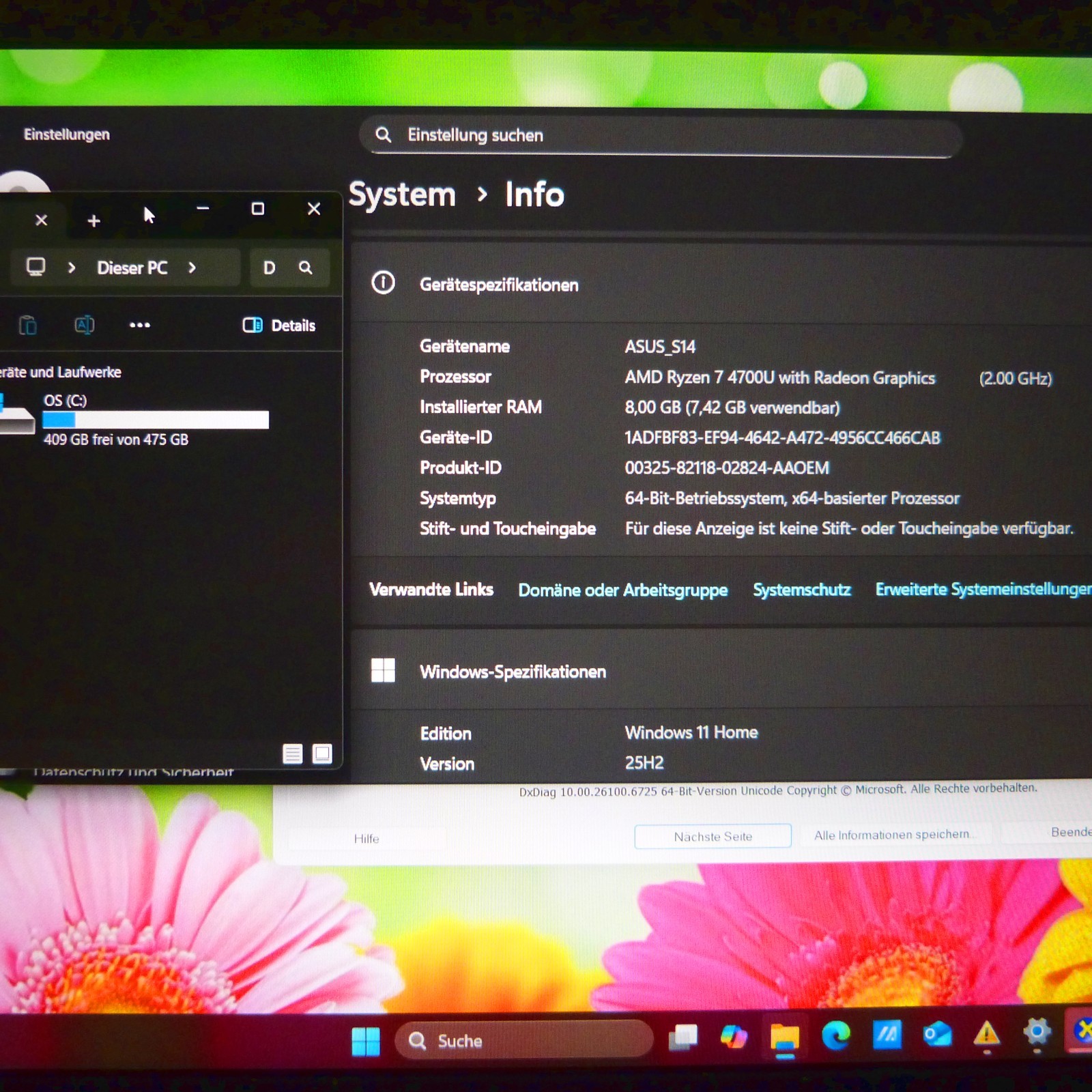
Task: Click the Nächste Seite button
Action: pyautogui.click(x=713, y=836)
